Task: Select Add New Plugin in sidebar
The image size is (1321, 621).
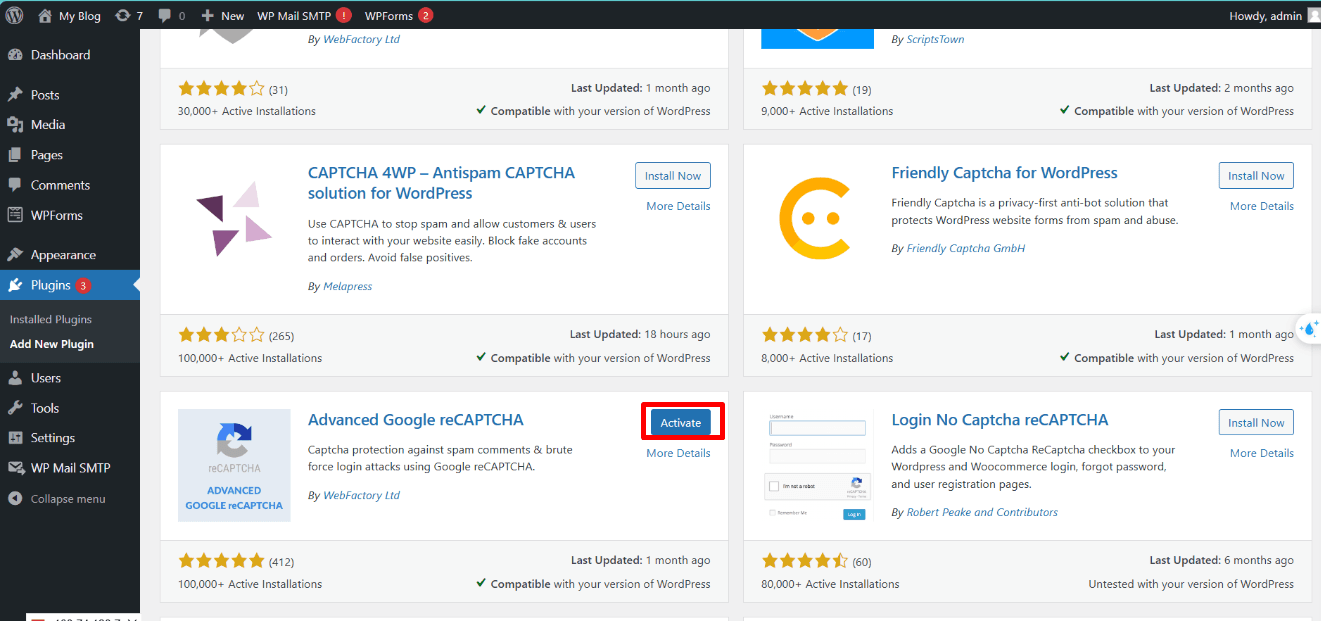Action: (48, 343)
